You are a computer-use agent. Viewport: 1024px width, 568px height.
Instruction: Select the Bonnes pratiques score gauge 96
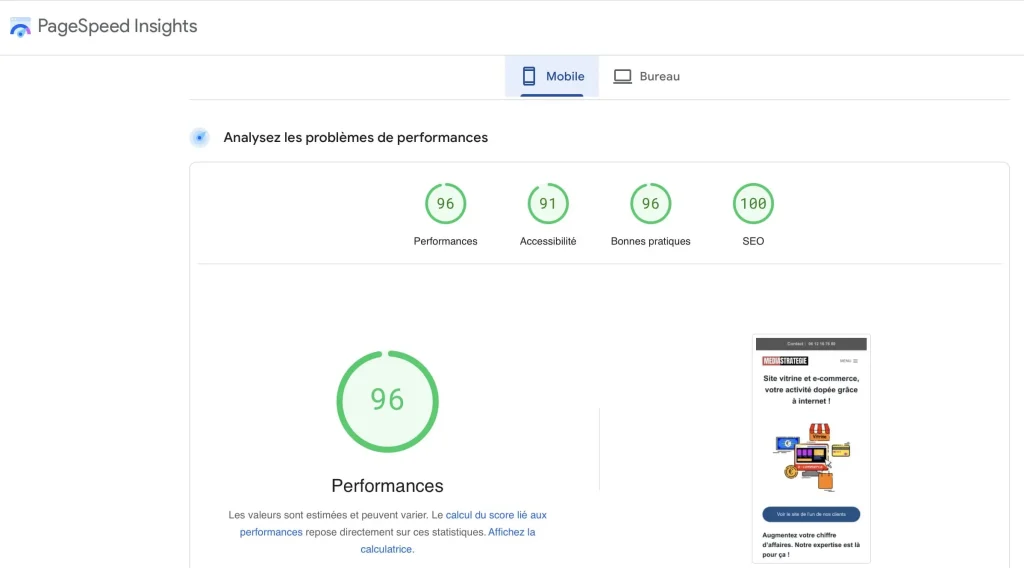click(x=650, y=204)
